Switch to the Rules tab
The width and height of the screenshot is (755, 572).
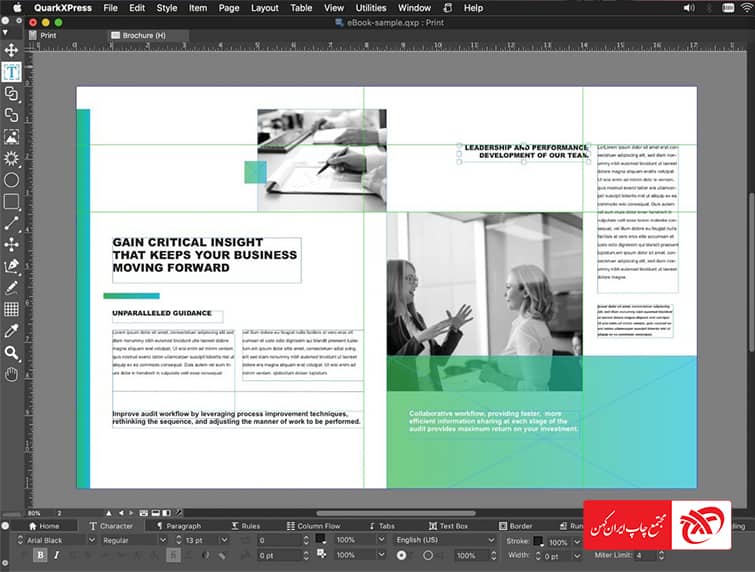click(246, 526)
